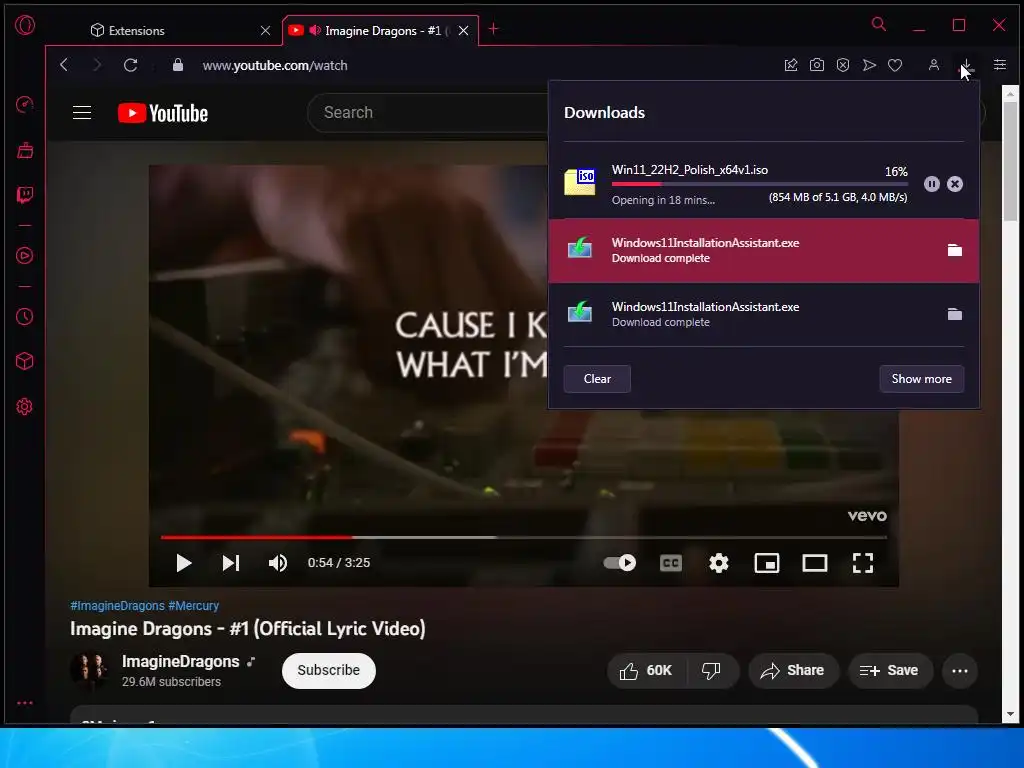
Task: Click the #Mercury hashtag
Action: (x=193, y=605)
